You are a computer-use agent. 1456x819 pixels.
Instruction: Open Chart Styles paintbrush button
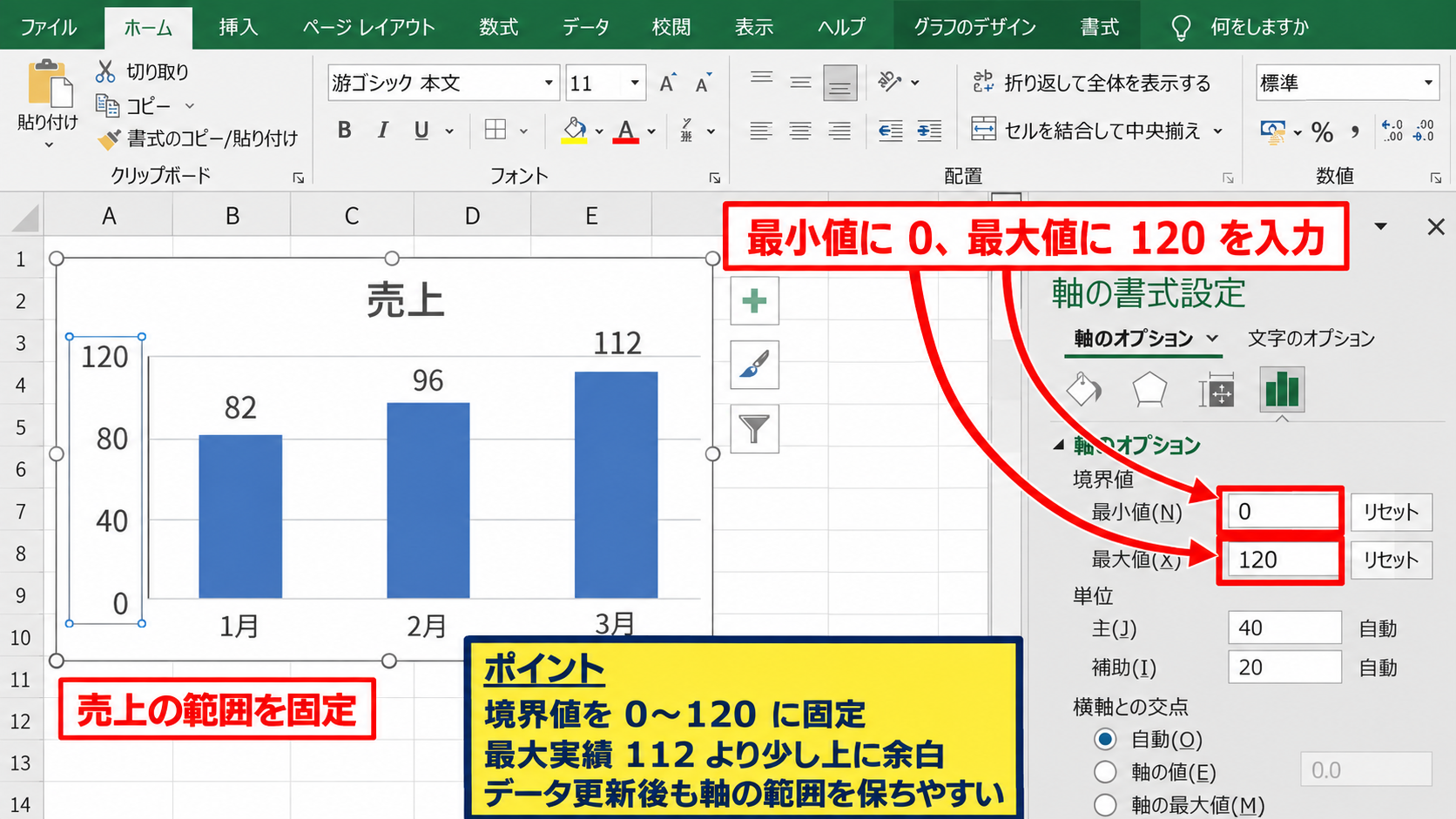[754, 365]
